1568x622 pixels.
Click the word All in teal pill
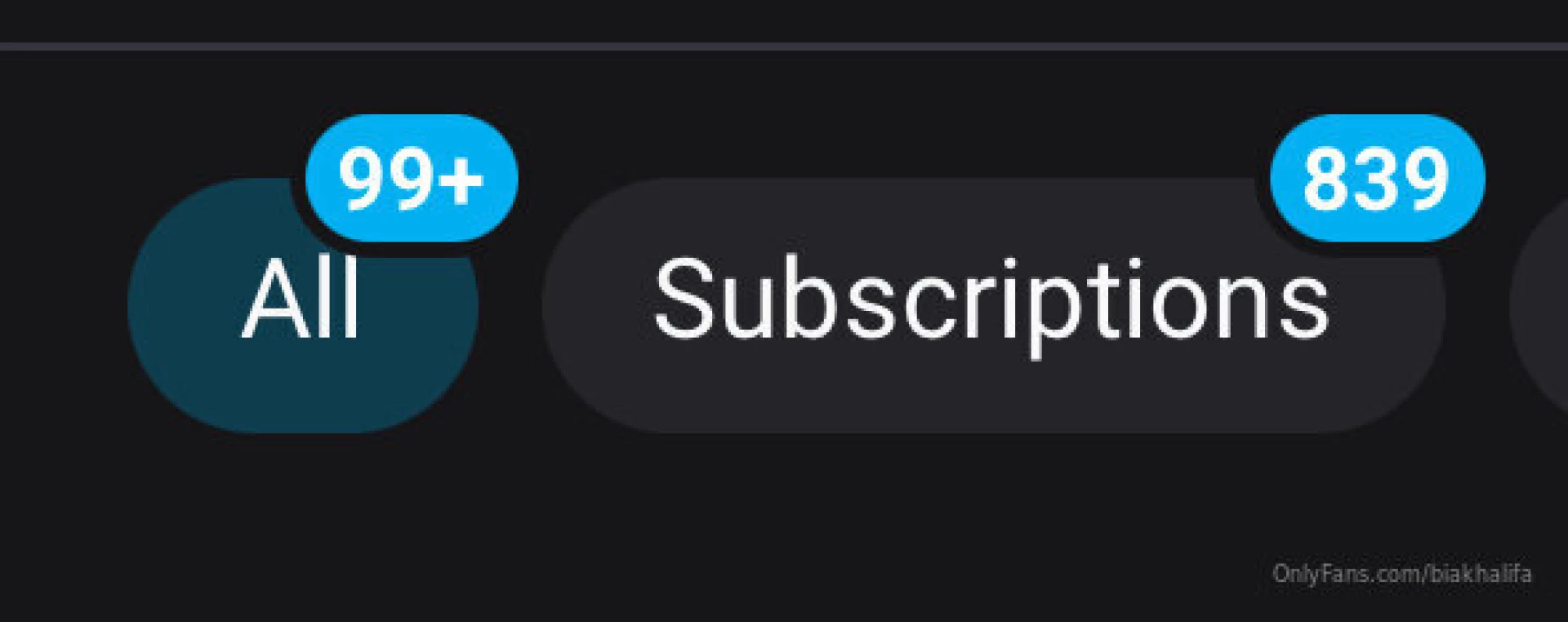click(x=301, y=298)
